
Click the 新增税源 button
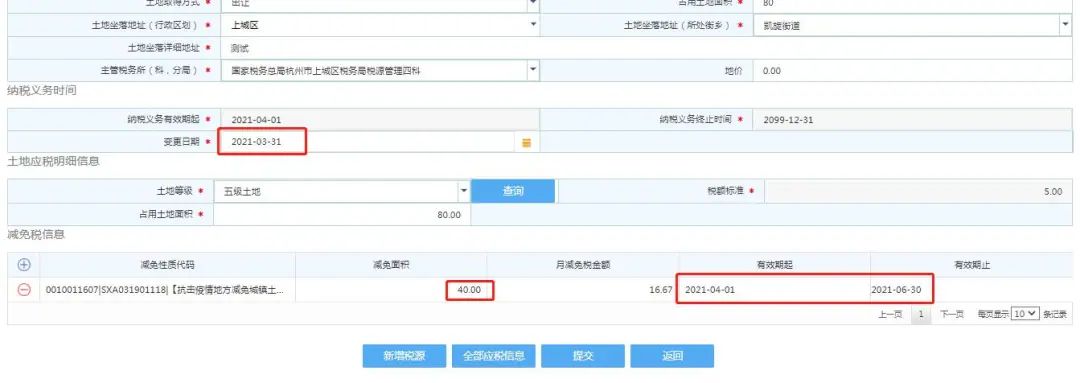click(404, 356)
